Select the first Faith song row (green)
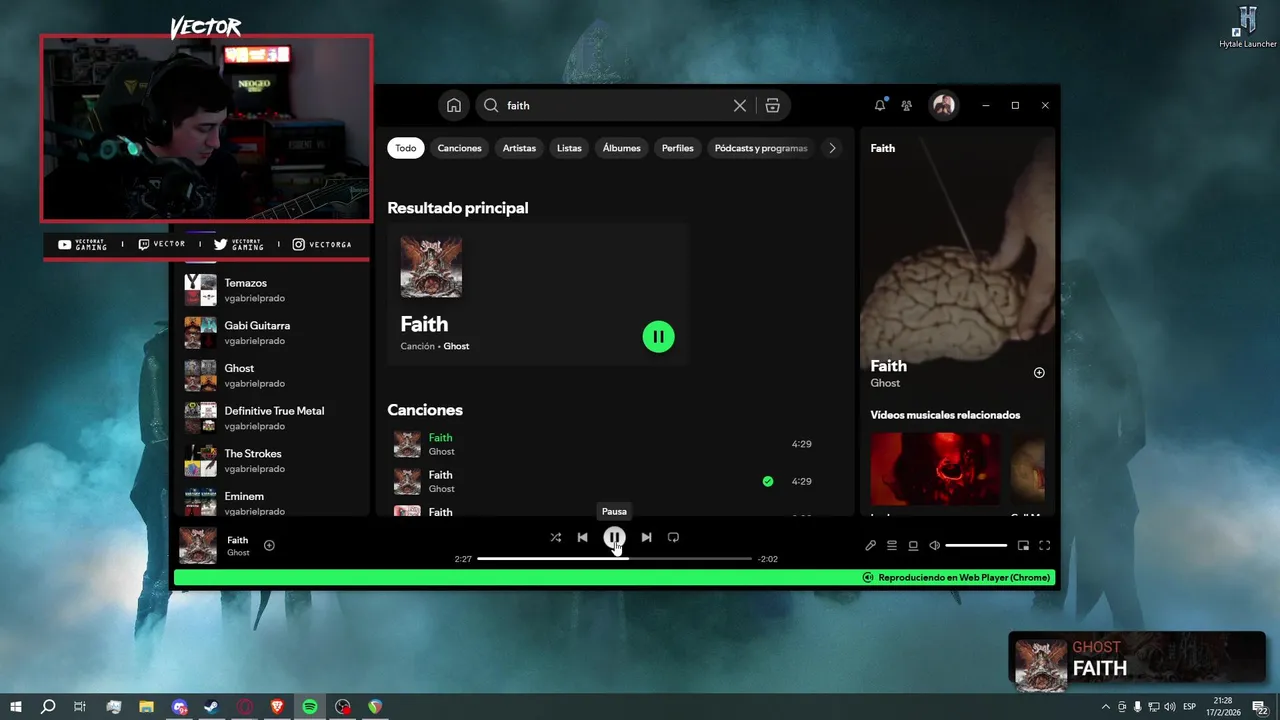The image size is (1280, 720). (615, 444)
